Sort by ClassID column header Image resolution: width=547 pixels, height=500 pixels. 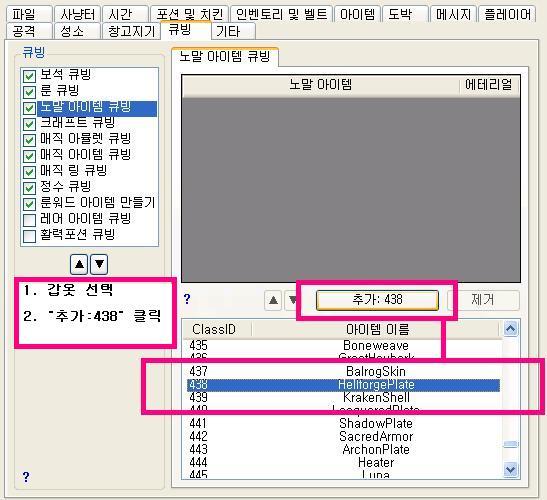pyautogui.click(x=216, y=329)
